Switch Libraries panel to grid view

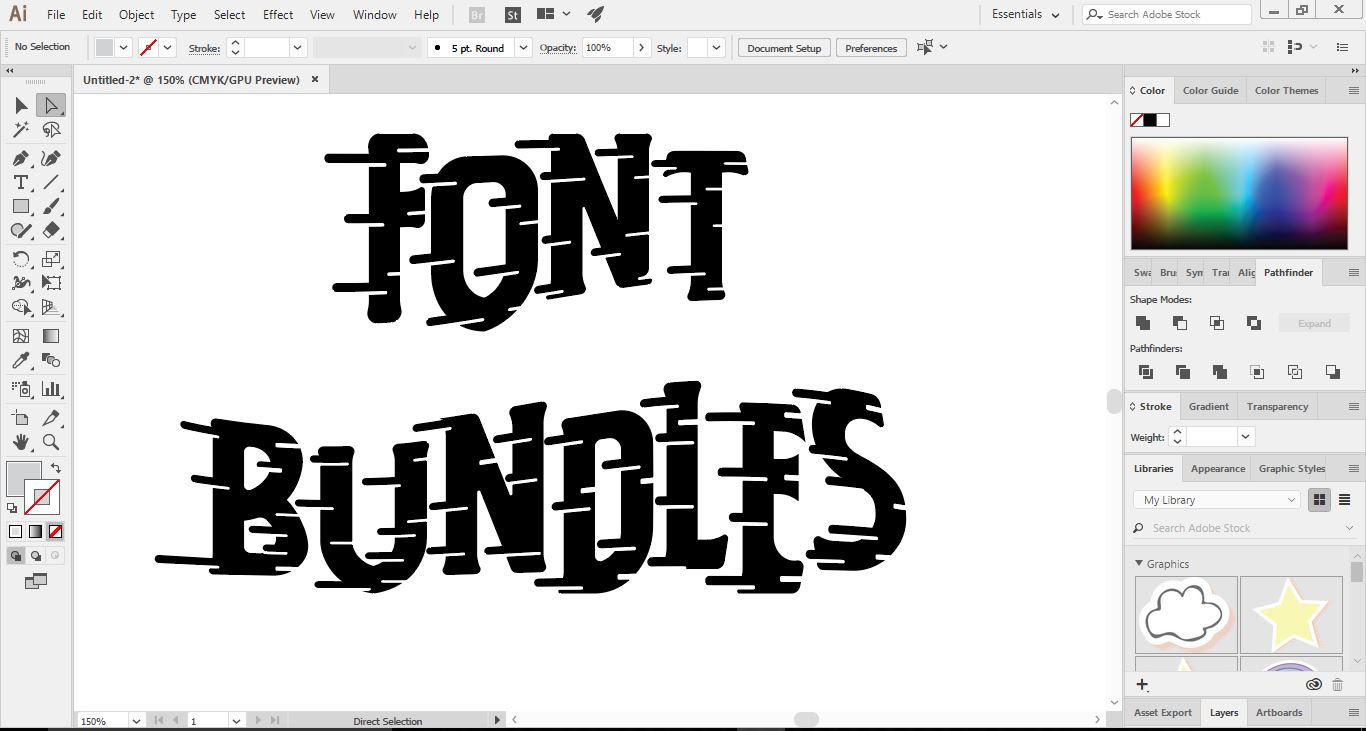click(1320, 499)
